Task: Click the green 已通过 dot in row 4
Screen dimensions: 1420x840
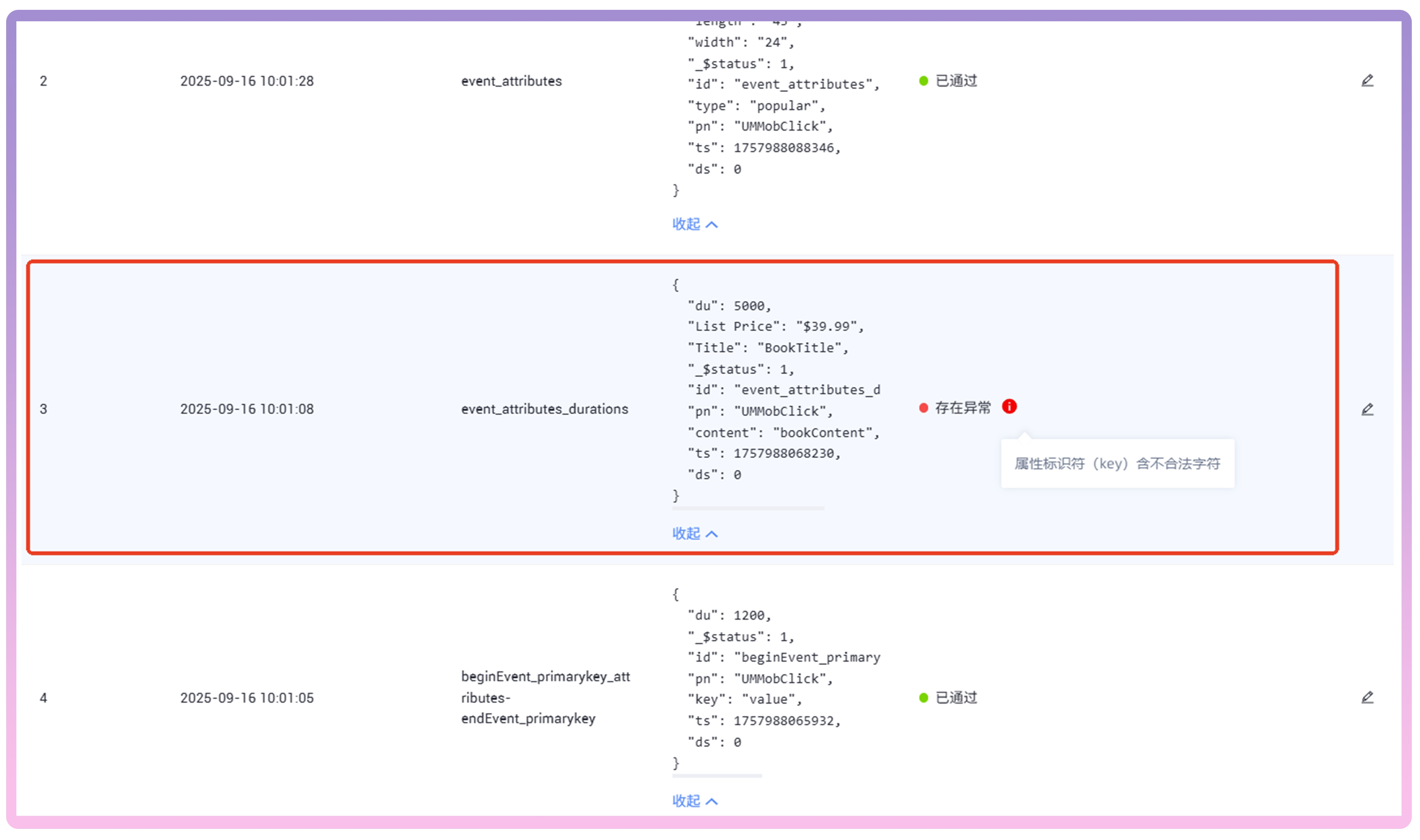Action: click(923, 698)
